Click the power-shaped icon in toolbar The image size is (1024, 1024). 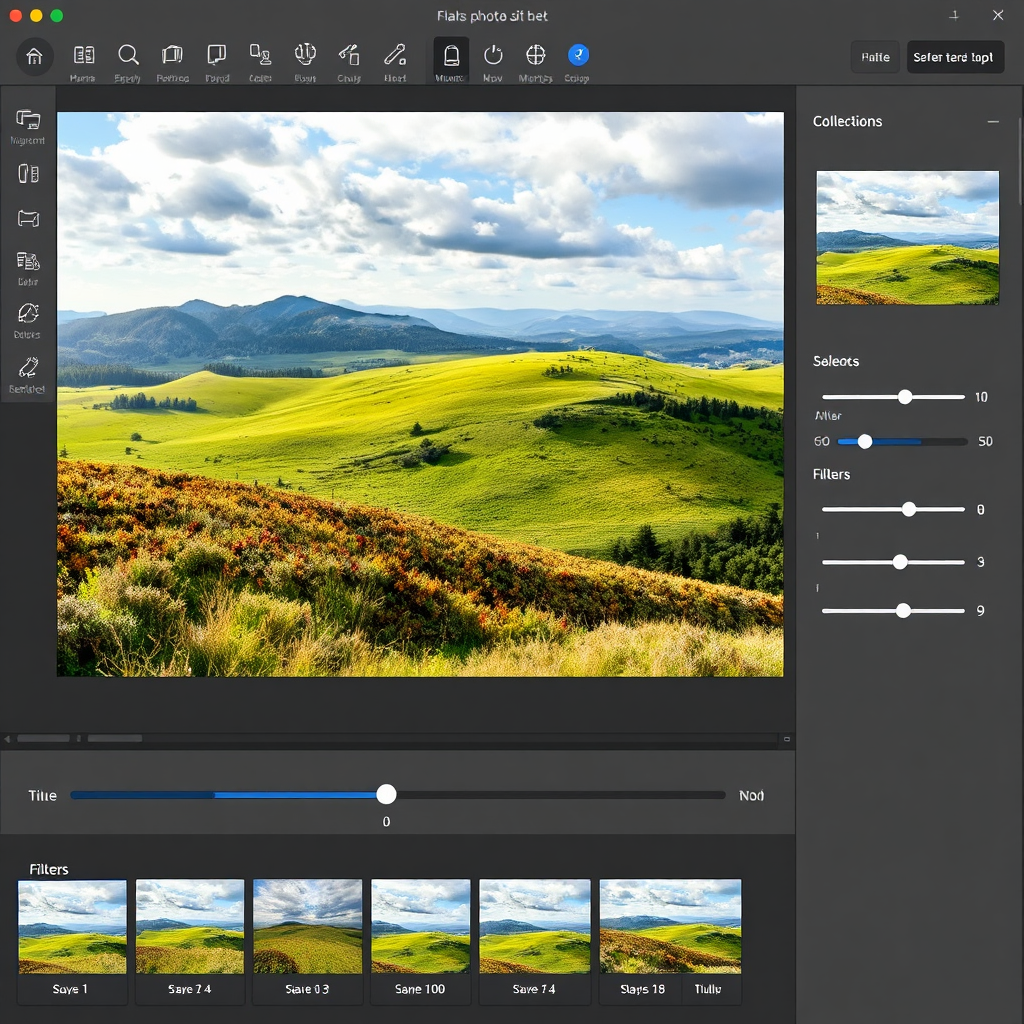pyautogui.click(x=493, y=55)
